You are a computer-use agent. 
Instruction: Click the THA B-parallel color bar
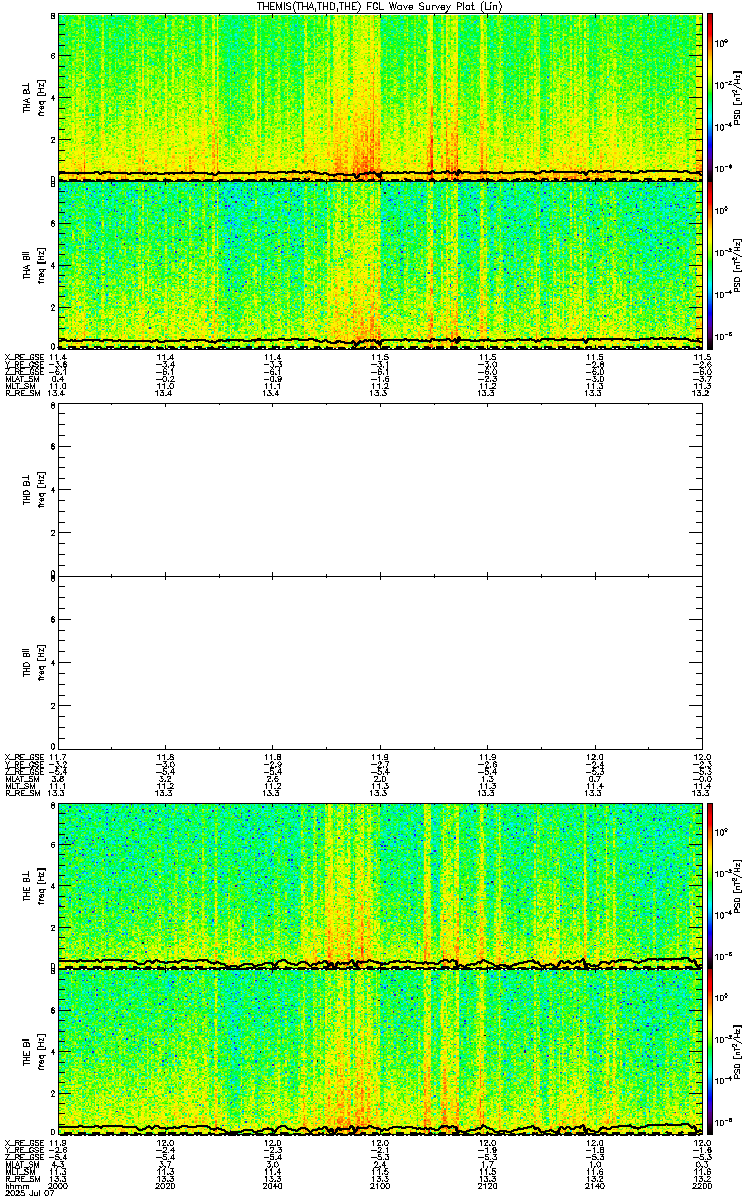click(x=711, y=265)
